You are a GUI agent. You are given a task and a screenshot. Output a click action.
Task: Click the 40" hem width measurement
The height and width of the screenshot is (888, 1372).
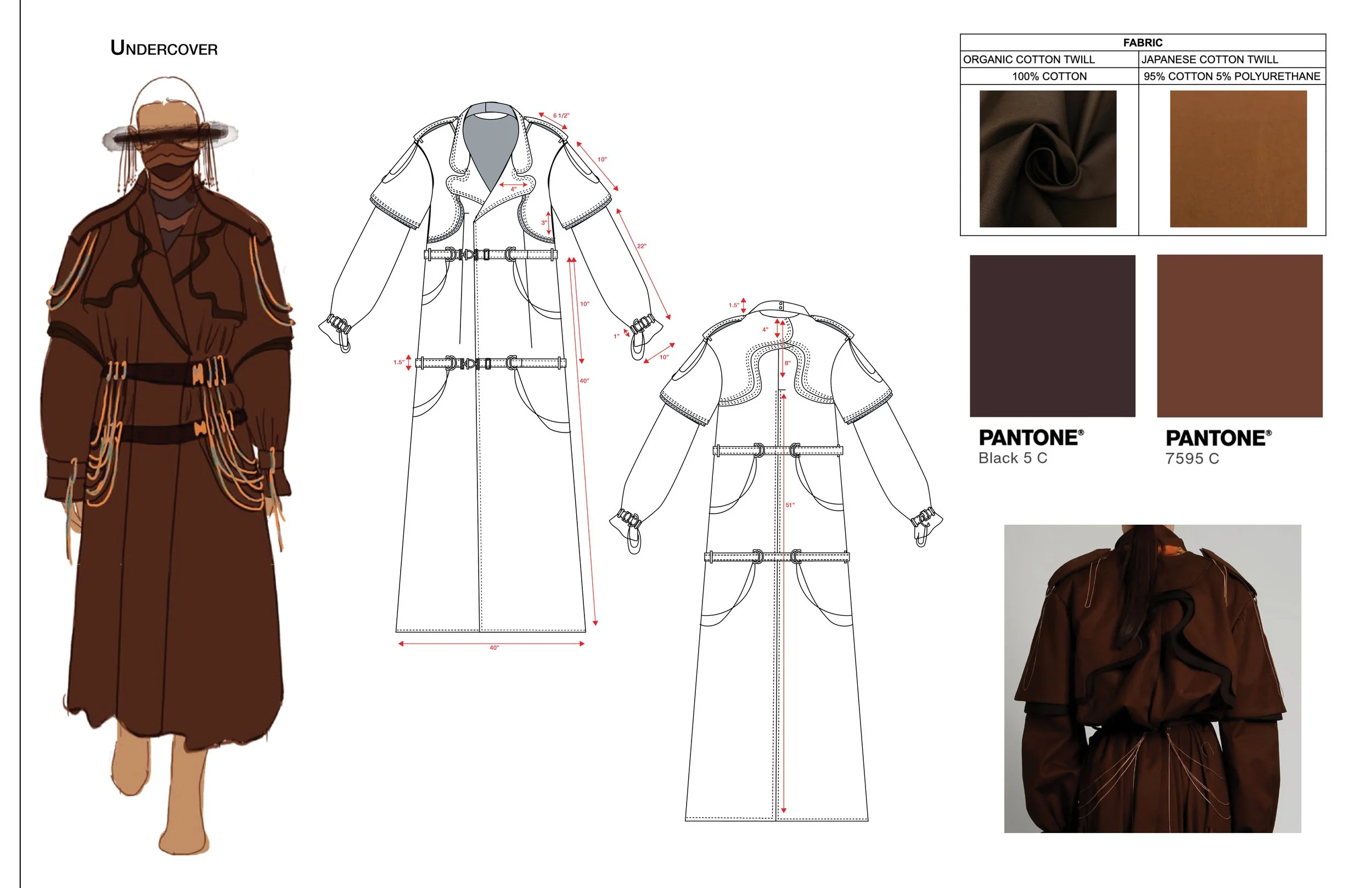click(x=494, y=648)
